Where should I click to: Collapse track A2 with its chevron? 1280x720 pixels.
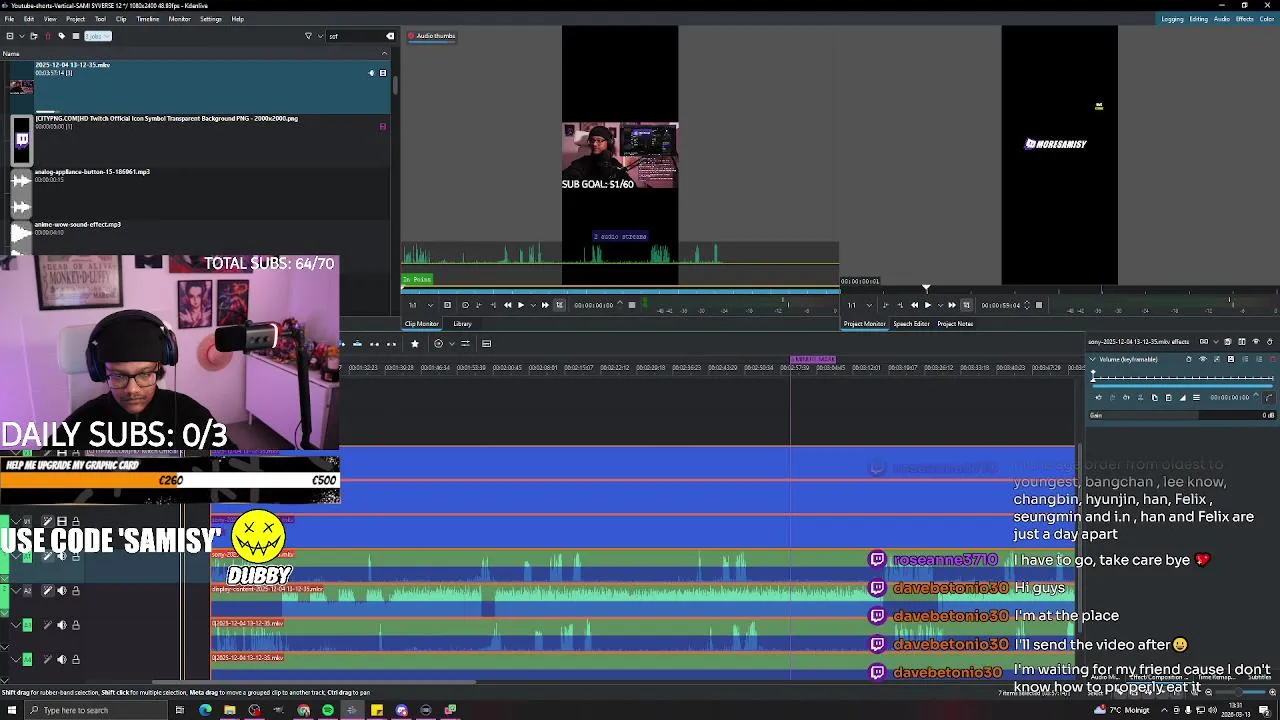click(15, 591)
